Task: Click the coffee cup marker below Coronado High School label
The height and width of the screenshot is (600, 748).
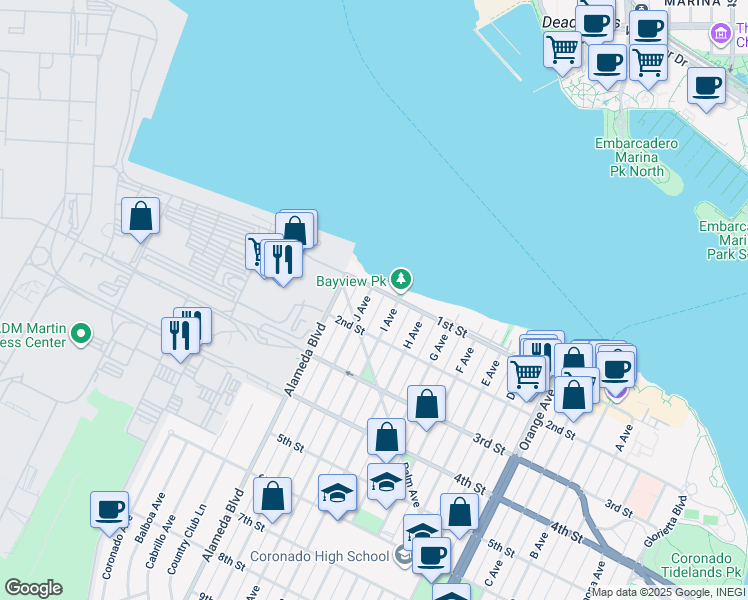Action: tap(432, 555)
